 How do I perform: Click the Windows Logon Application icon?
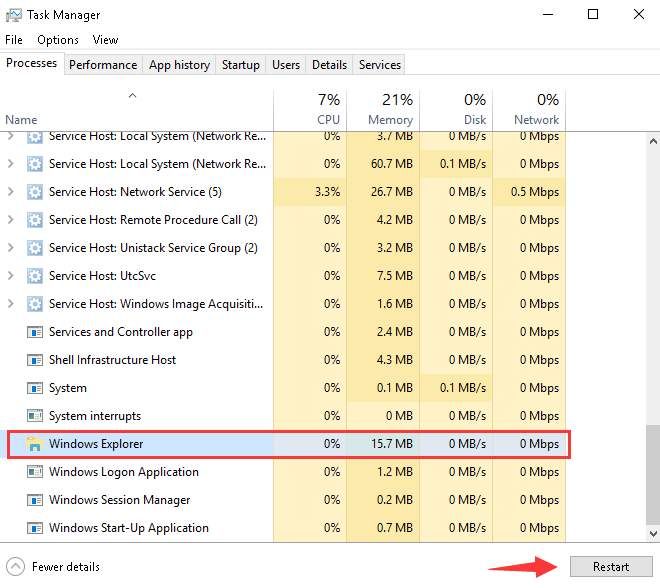tap(35, 472)
